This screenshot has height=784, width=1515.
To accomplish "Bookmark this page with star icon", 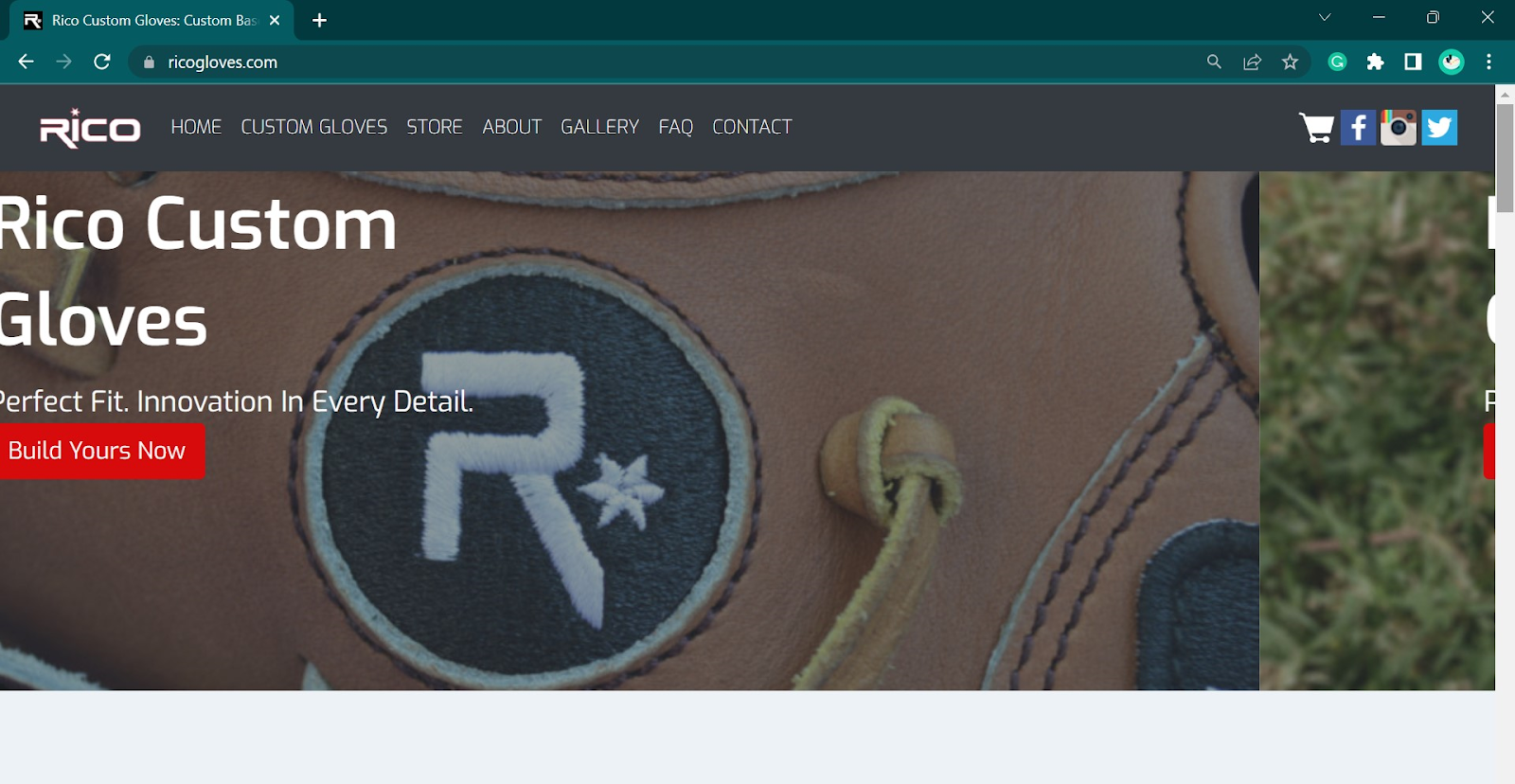I will [x=1290, y=62].
